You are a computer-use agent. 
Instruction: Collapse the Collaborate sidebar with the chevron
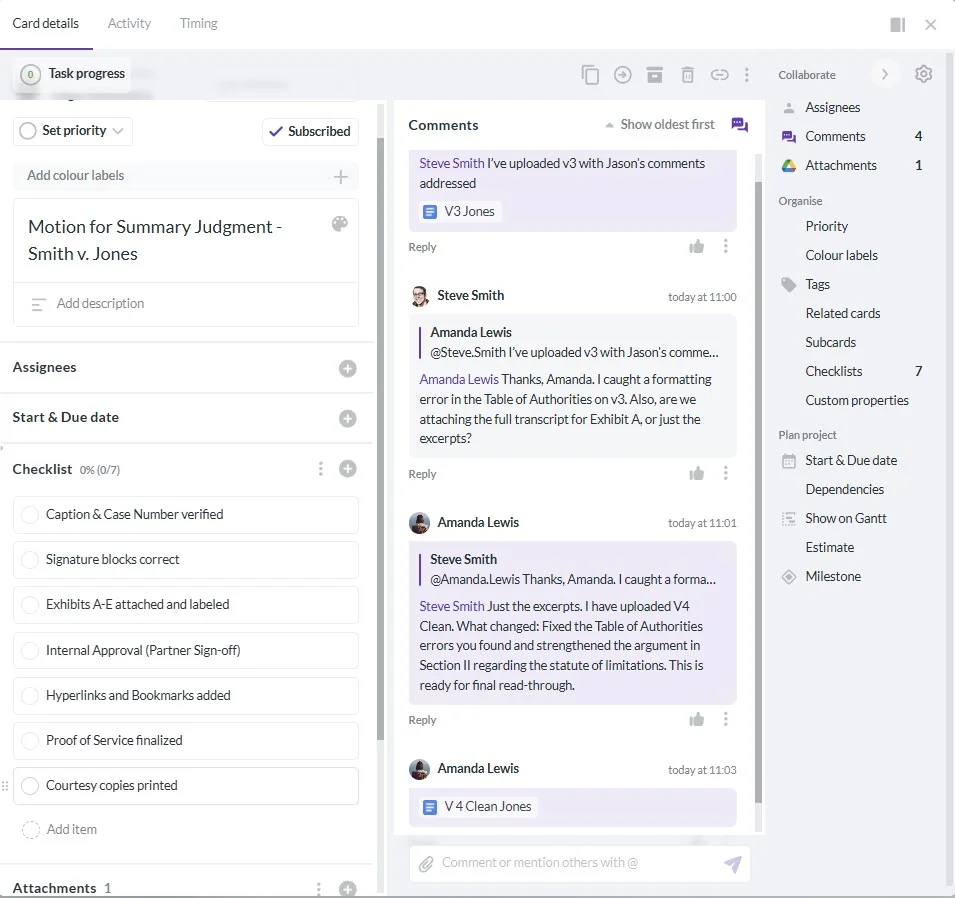click(x=884, y=74)
